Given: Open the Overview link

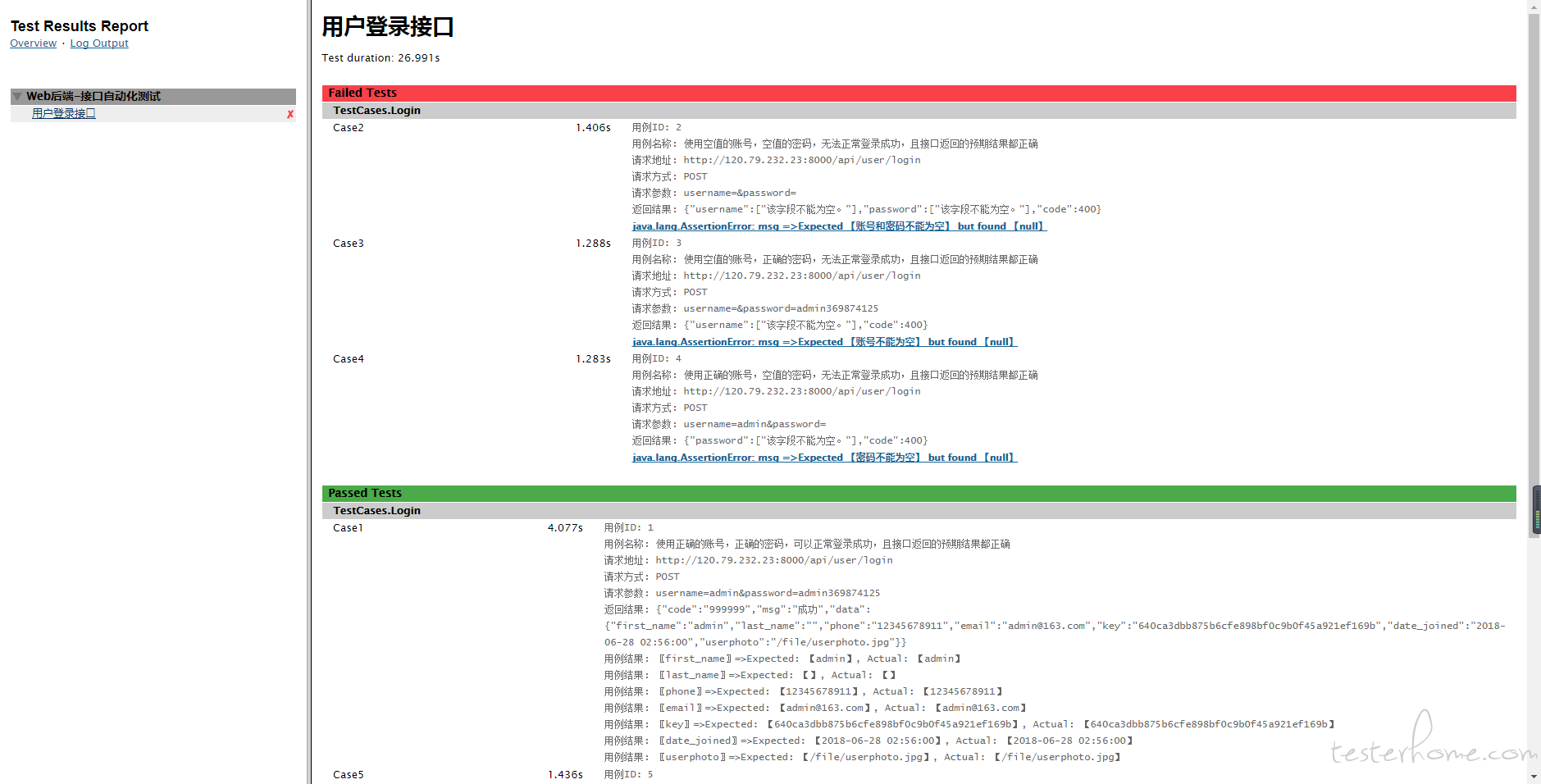Looking at the screenshot, I should (34, 43).
